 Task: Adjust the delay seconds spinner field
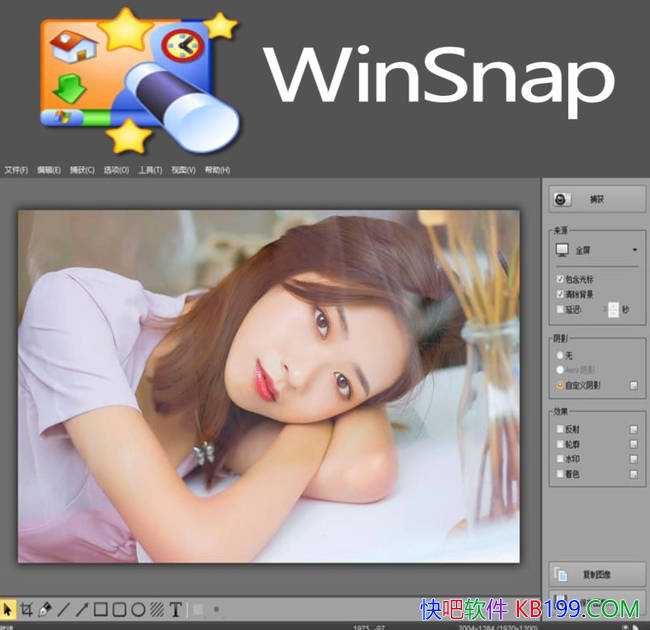point(613,309)
